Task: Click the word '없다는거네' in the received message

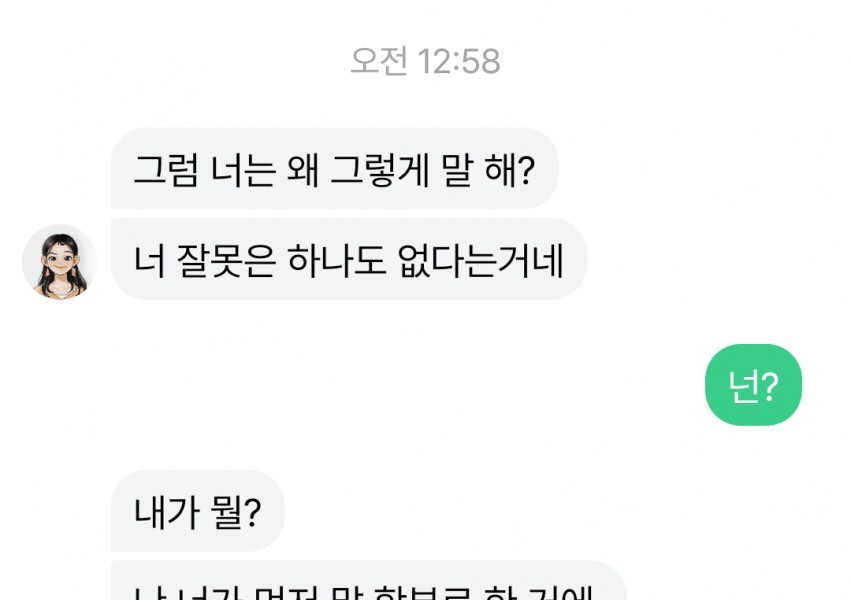Action: [481, 261]
